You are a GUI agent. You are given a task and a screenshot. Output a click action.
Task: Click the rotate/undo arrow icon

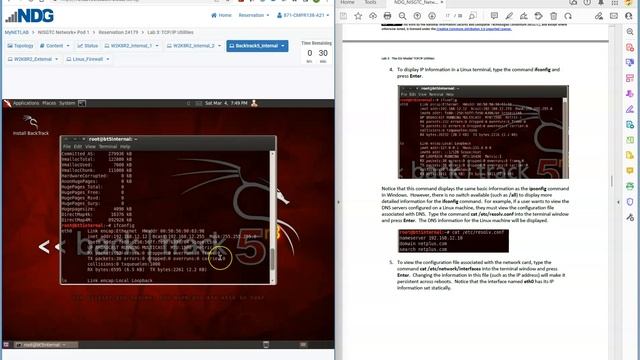(568, 16)
